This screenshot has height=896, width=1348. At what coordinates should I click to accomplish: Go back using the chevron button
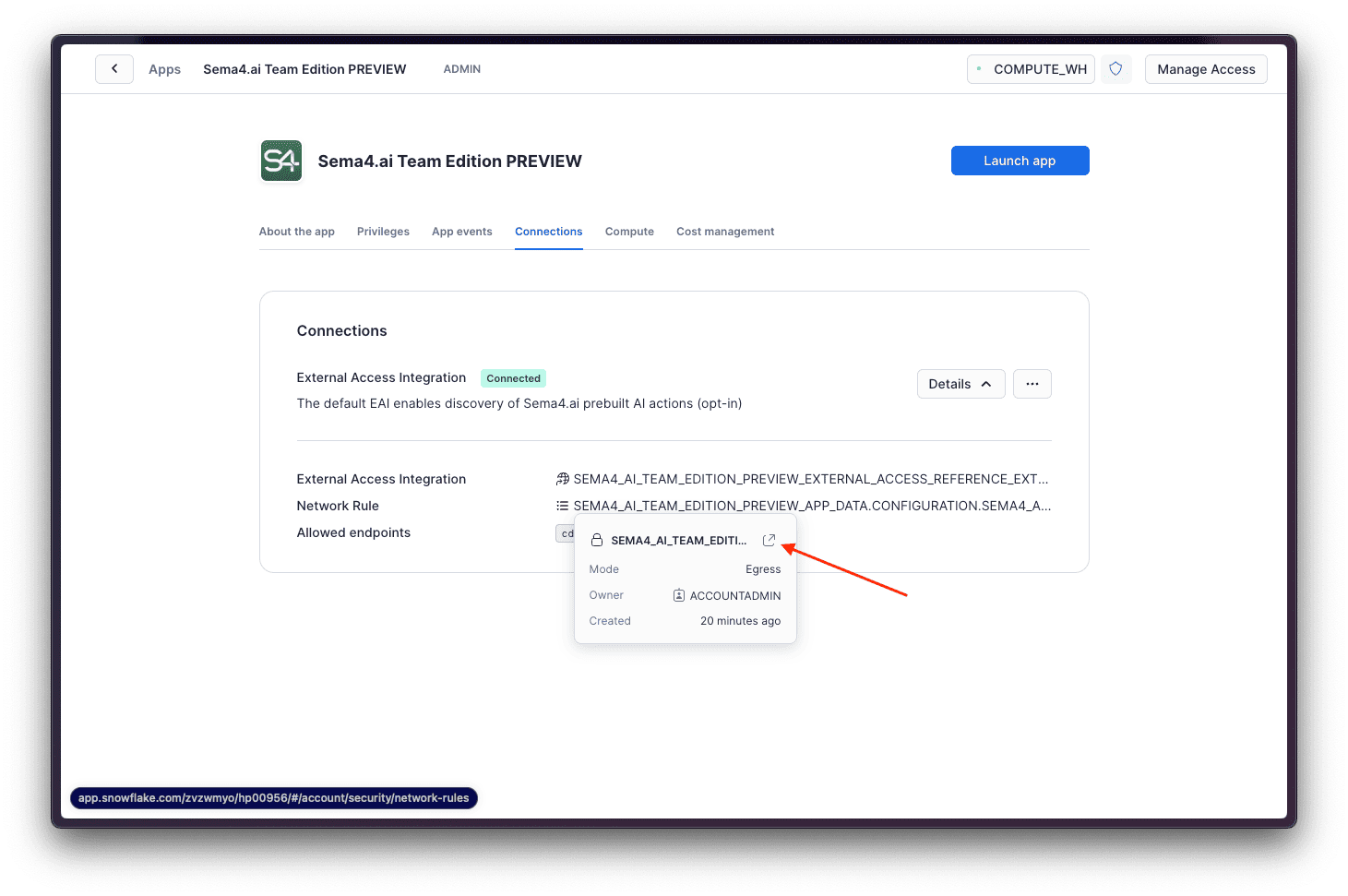coord(114,69)
